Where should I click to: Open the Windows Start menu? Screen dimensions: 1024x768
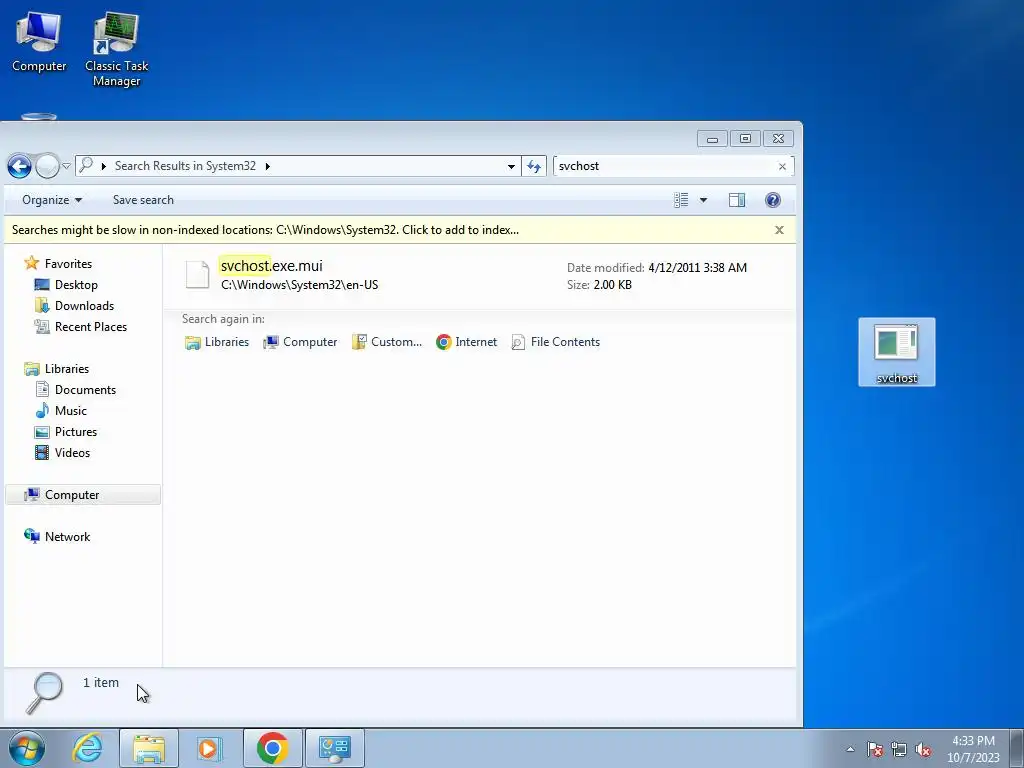click(26, 748)
